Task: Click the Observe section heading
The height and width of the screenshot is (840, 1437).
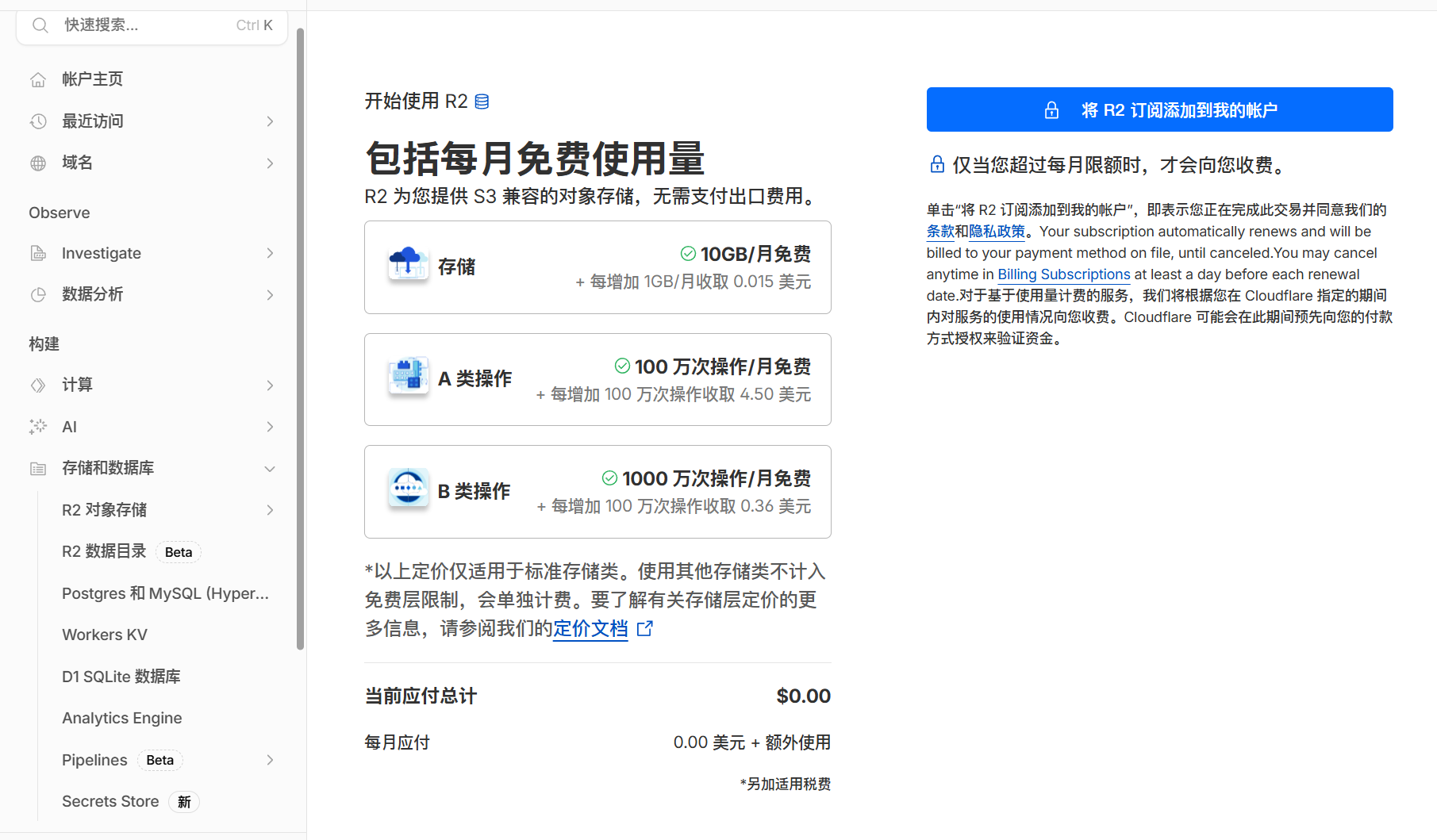Action: [x=60, y=213]
